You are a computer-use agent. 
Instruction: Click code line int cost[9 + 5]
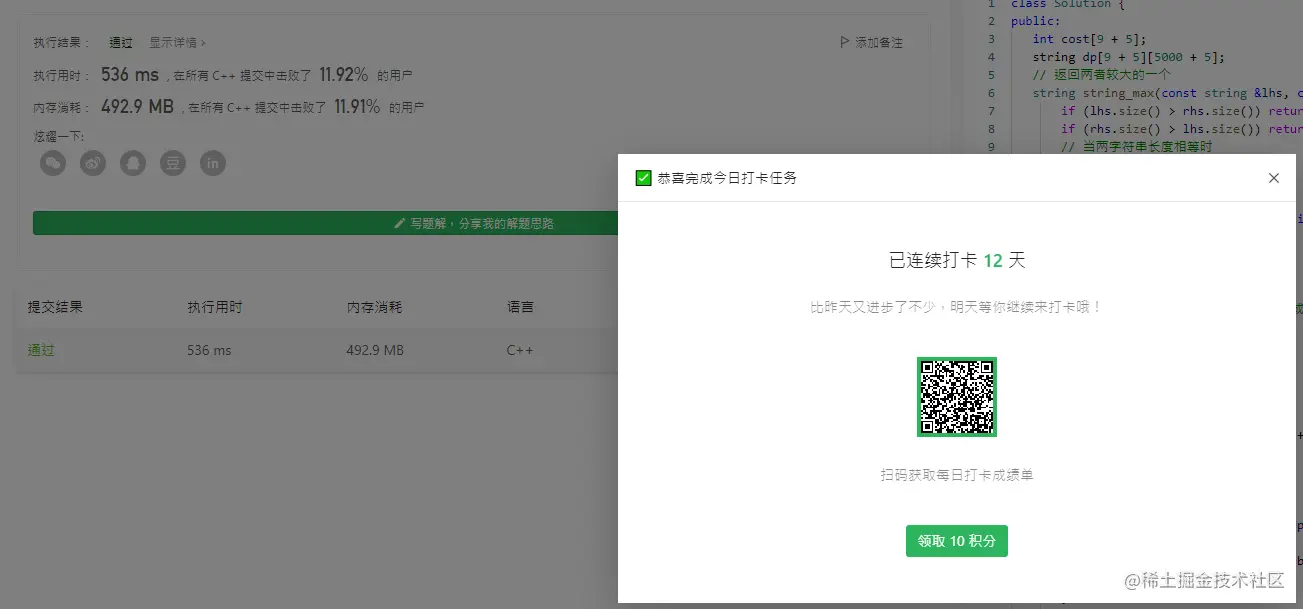pyautogui.click(x=1089, y=39)
